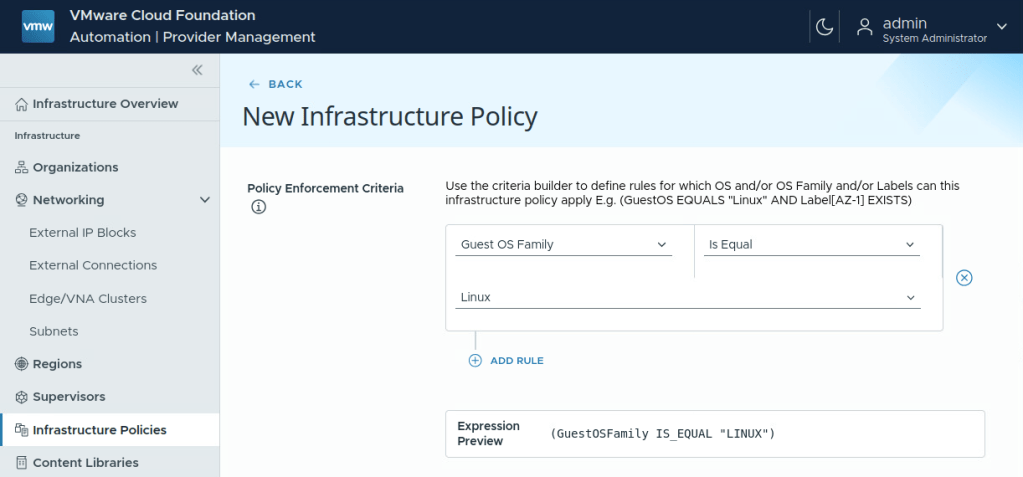
Task: Click the Networking globe icon
Action: (x=22, y=200)
